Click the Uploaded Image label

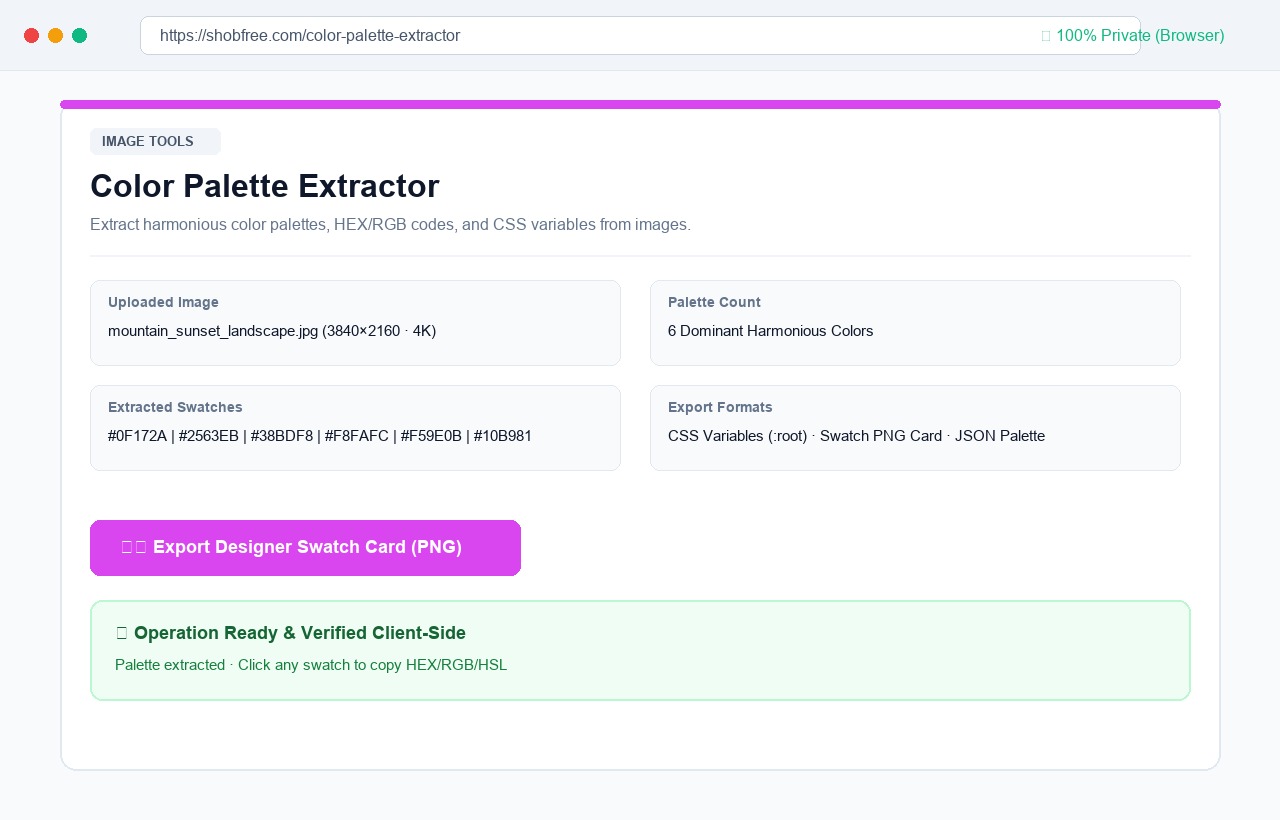163,302
